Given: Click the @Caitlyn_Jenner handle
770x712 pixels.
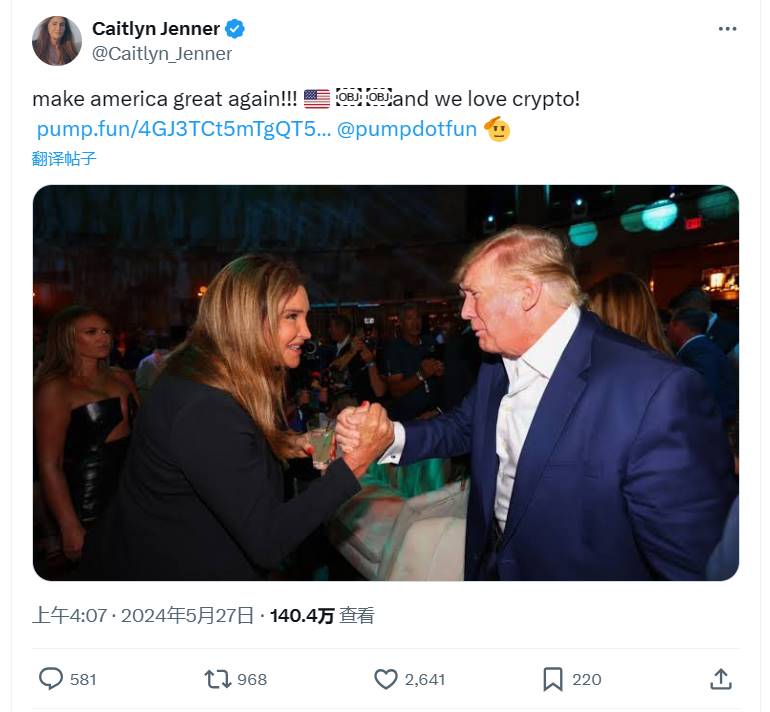Looking at the screenshot, I should click(x=161, y=54).
